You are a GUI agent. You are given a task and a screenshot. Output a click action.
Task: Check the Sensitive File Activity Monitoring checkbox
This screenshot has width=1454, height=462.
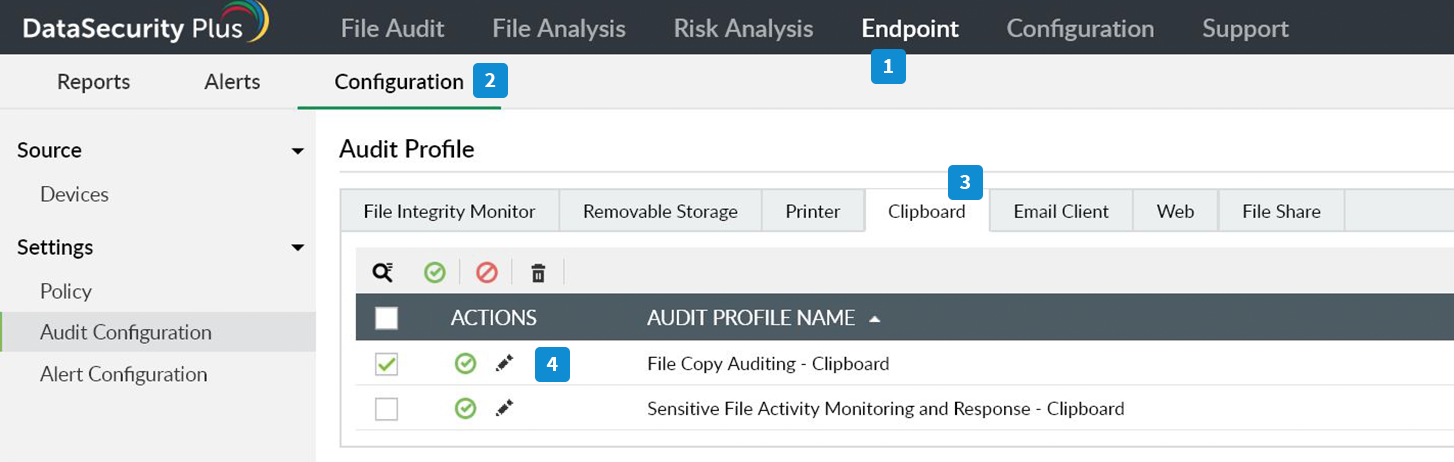pos(386,408)
